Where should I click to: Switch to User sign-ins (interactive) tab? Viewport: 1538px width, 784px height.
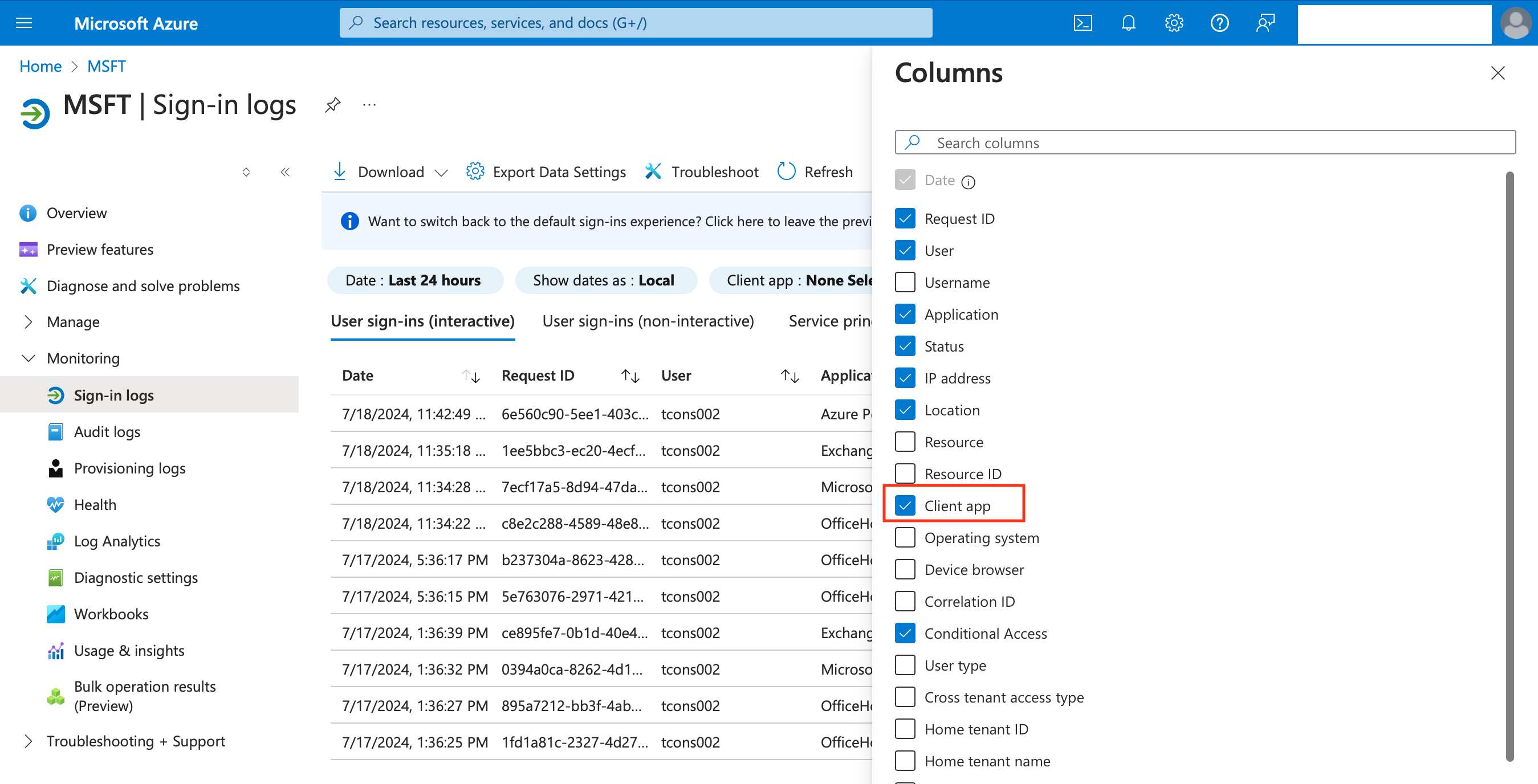(x=423, y=321)
